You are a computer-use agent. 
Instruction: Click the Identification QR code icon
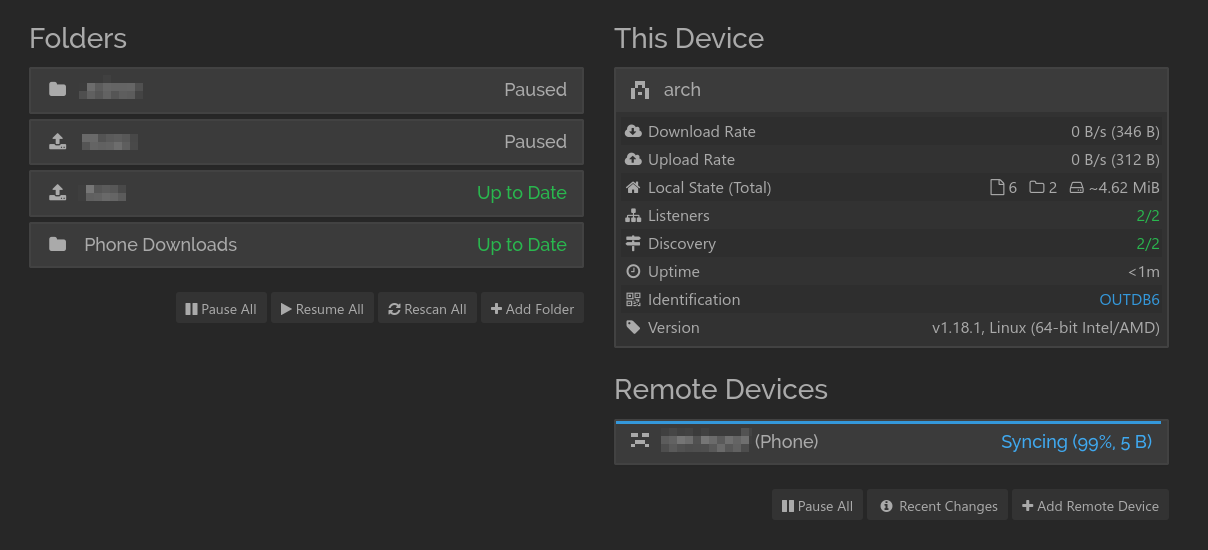pyautogui.click(x=633, y=300)
